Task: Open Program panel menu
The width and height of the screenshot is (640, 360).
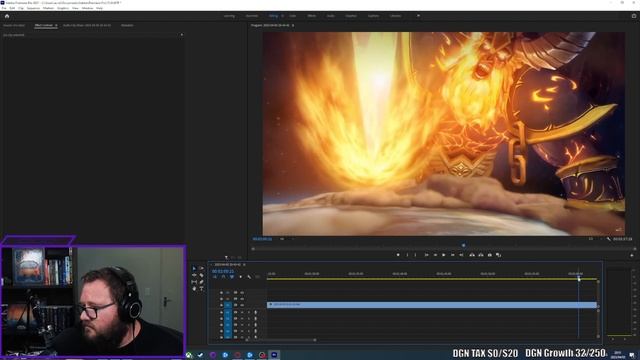Action: click(293, 25)
